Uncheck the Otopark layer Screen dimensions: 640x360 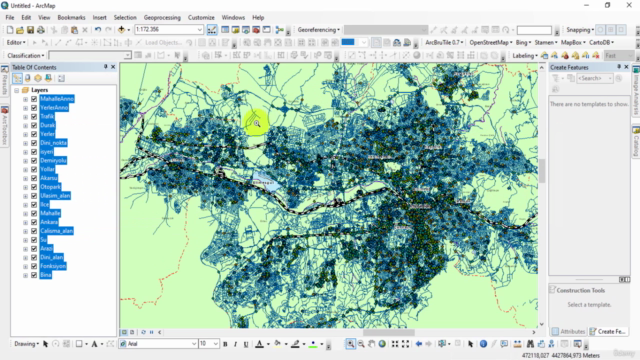click(x=34, y=187)
